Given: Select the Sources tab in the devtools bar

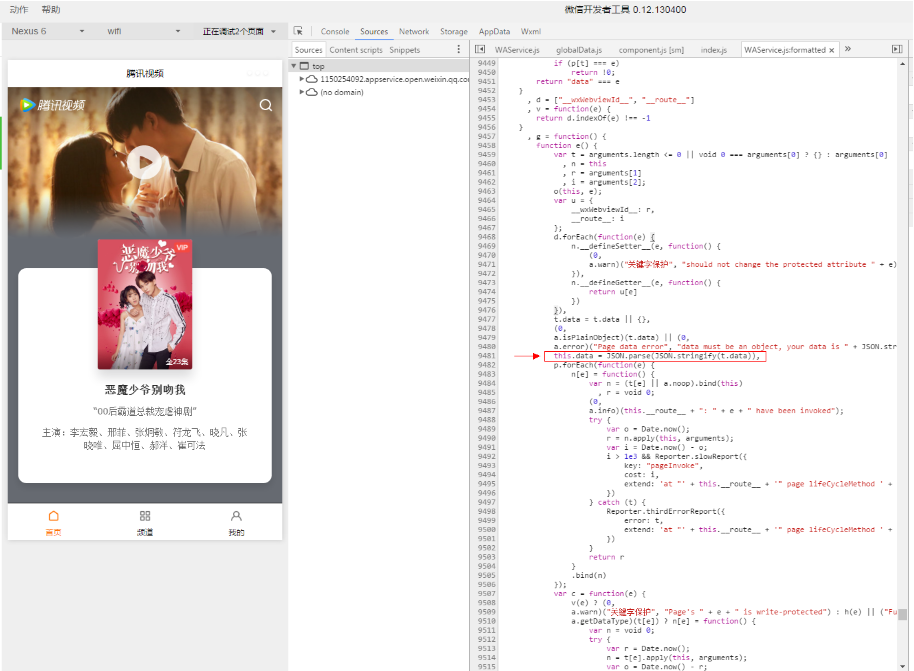Looking at the screenshot, I should (374, 31).
